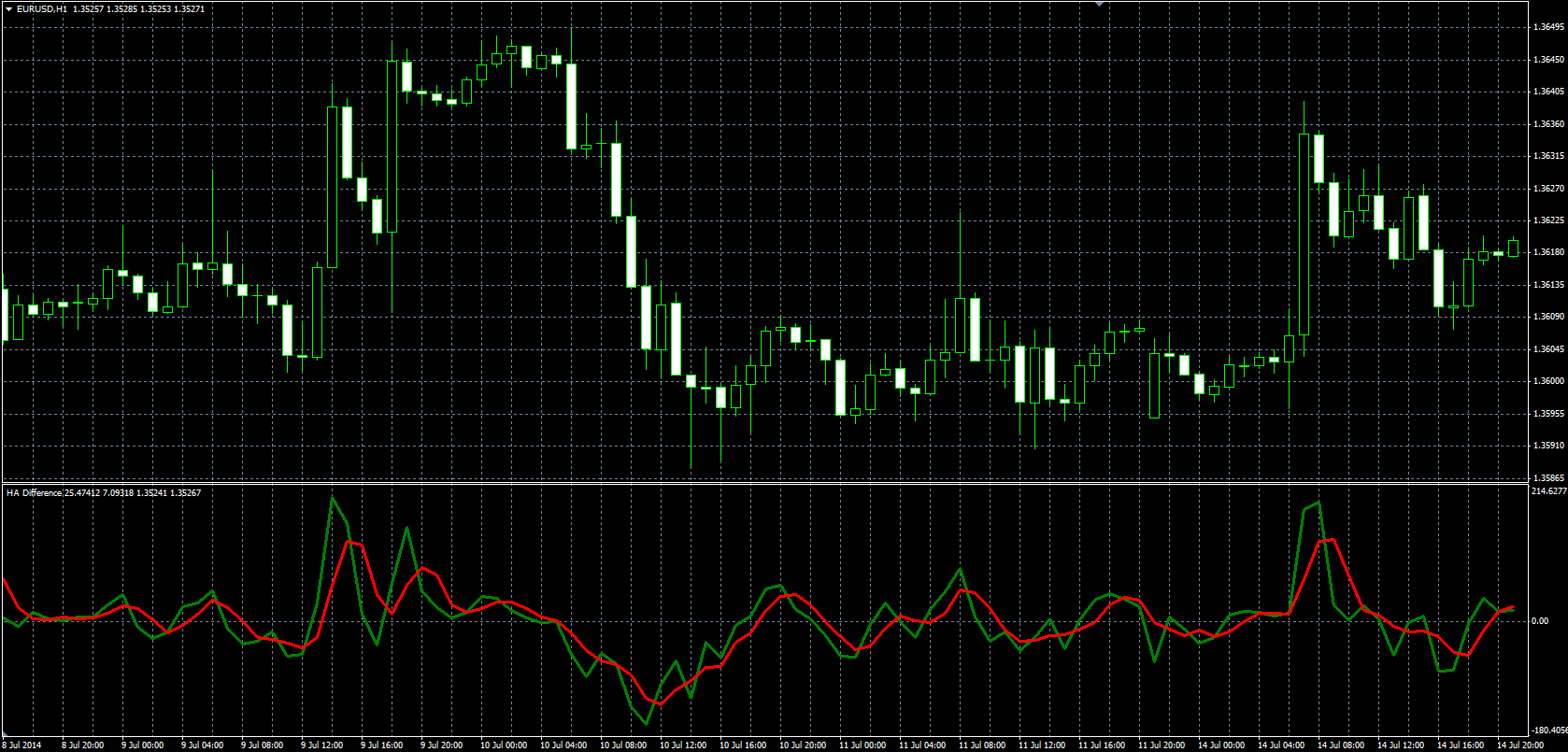Click the 1.36000 price scale label
Viewport: 1568px width, 752px height.
pyautogui.click(x=1548, y=381)
